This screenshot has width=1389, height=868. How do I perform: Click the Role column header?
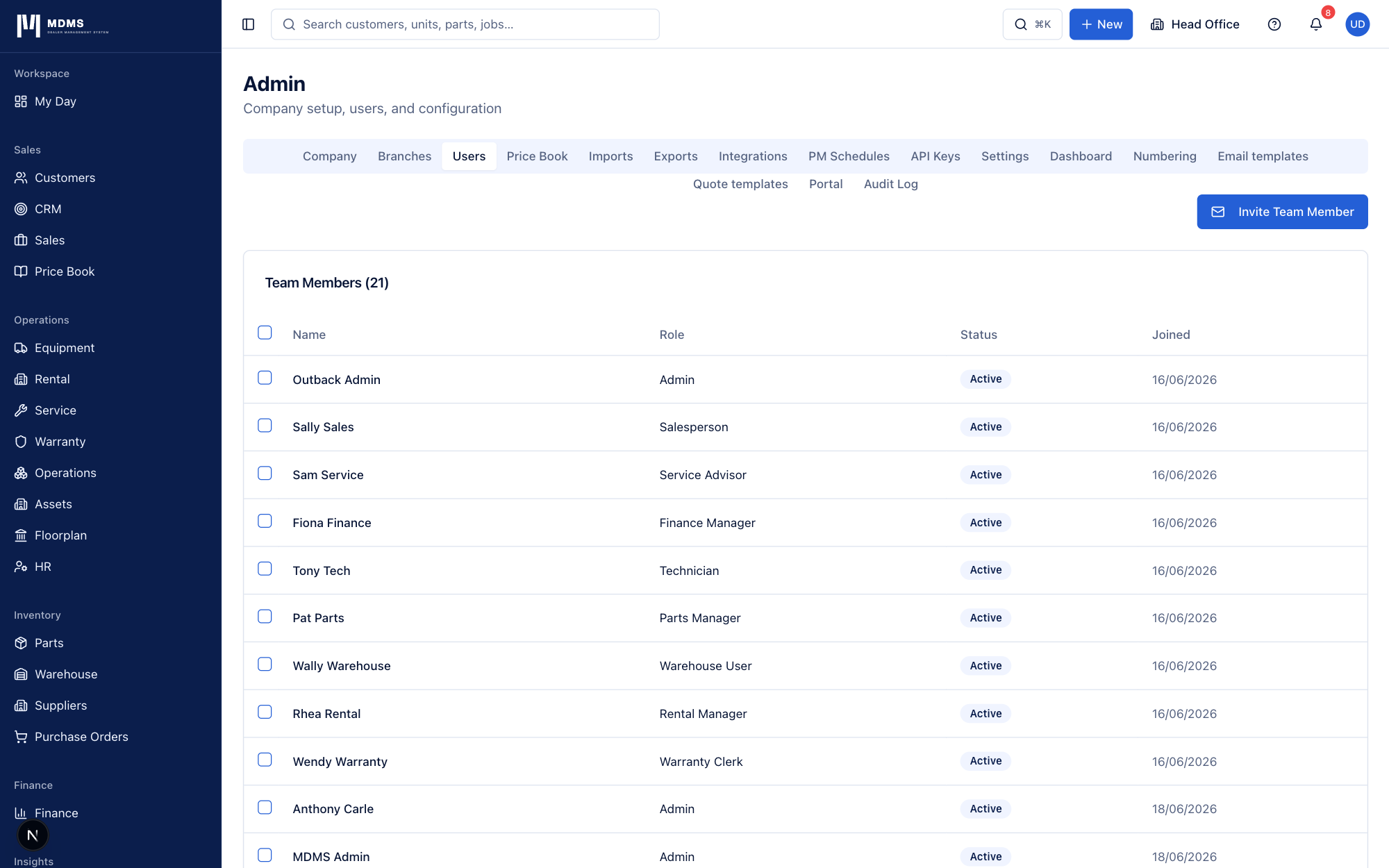click(x=672, y=335)
